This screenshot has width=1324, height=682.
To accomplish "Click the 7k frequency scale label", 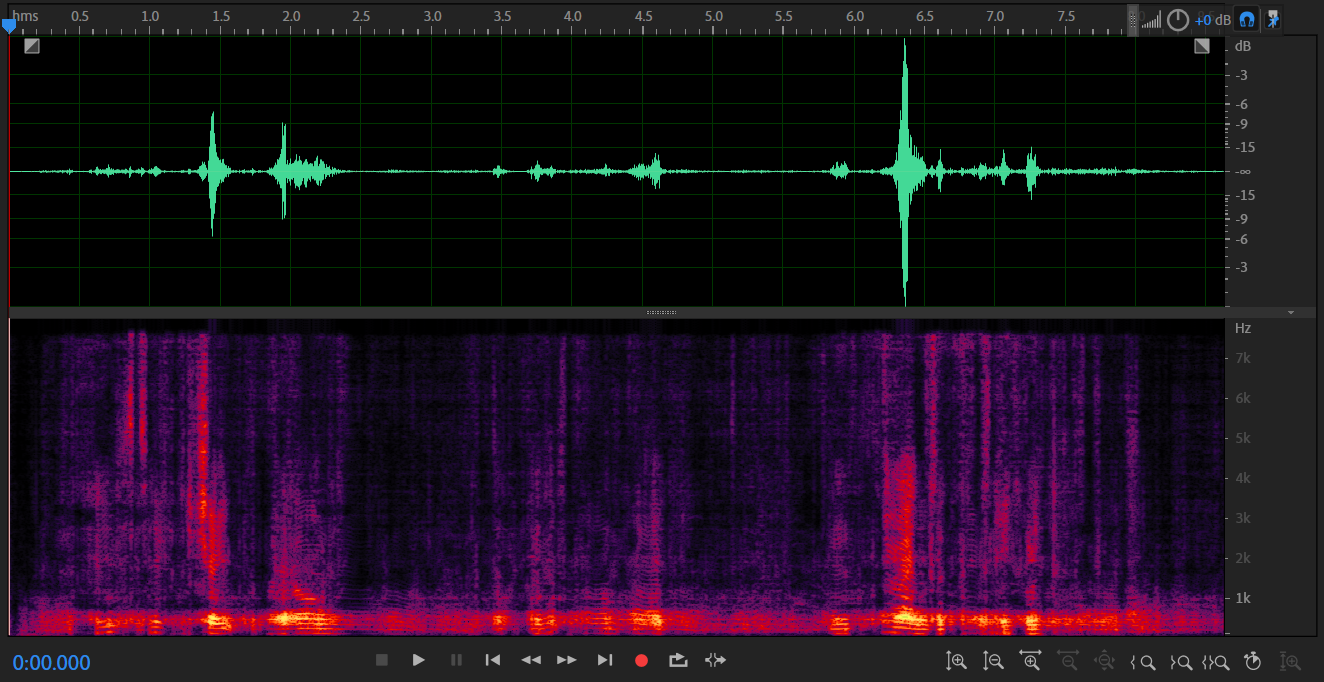I will tap(1244, 358).
